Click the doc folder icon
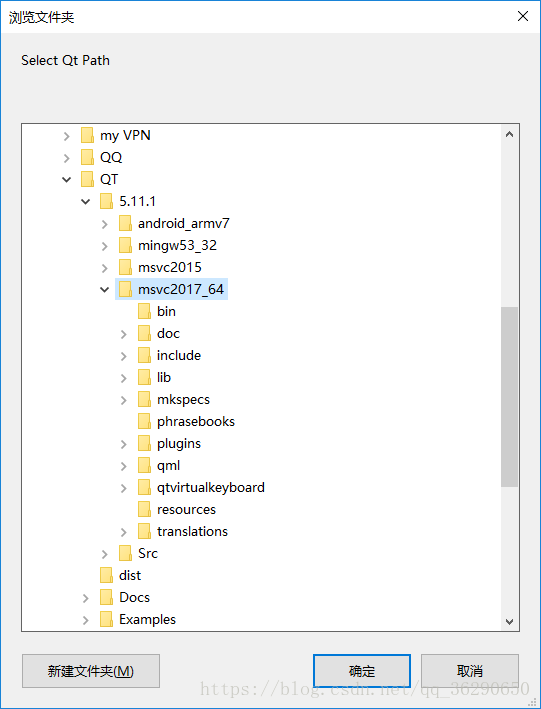This screenshot has height=709, width=541. tap(144, 333)
